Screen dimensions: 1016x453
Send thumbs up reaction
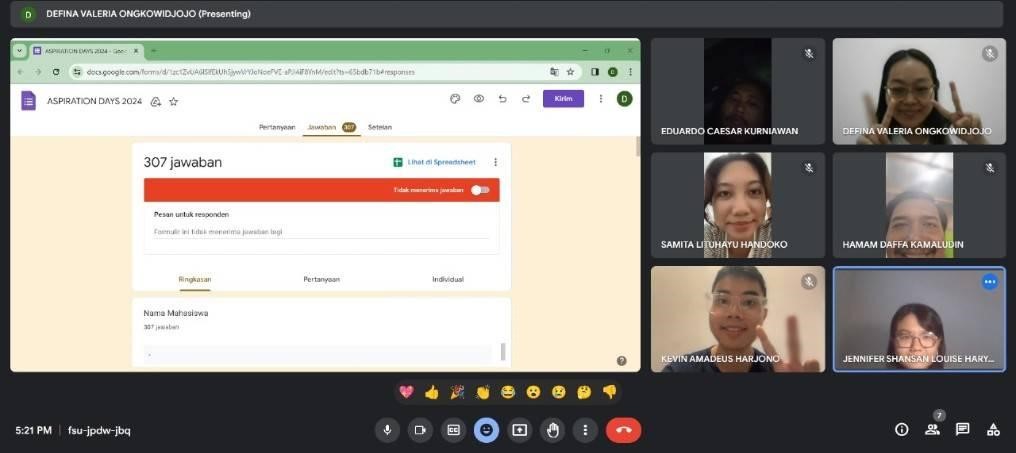pyautogui.click(x=432, y=391)
